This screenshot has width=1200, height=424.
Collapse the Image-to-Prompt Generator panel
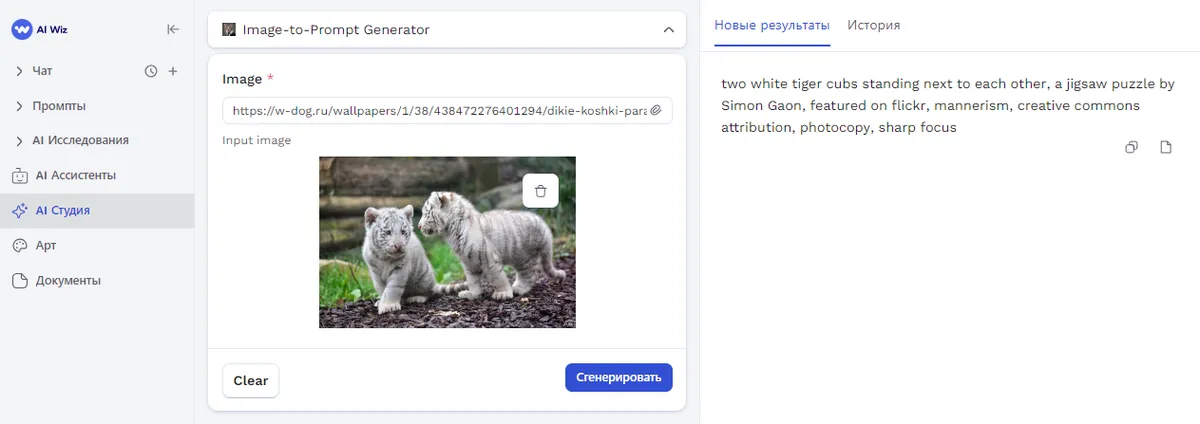pos(668,30)
